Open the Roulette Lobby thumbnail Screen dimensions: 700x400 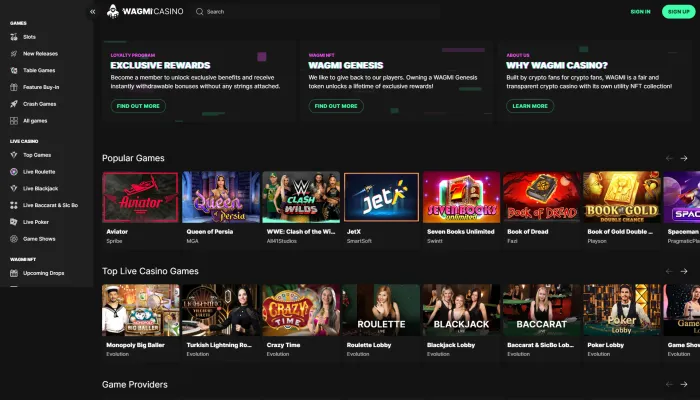(x=381, y=310)
